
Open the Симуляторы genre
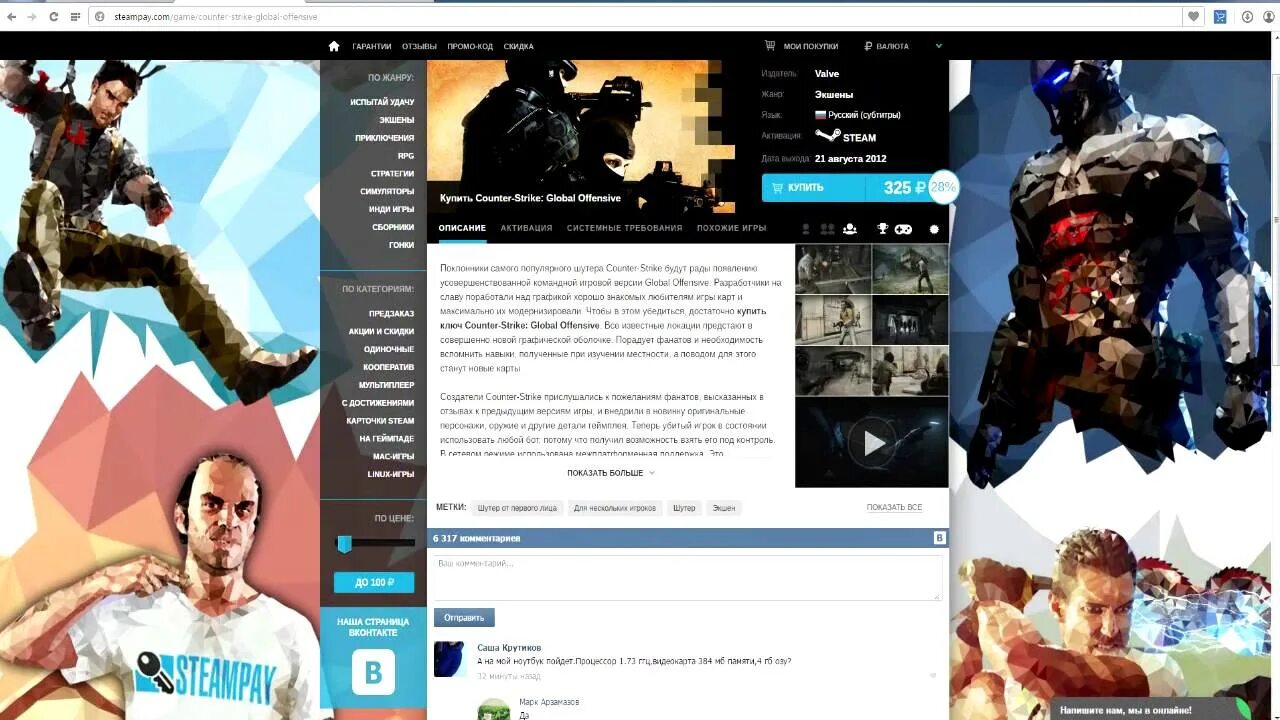pos(387,191)
